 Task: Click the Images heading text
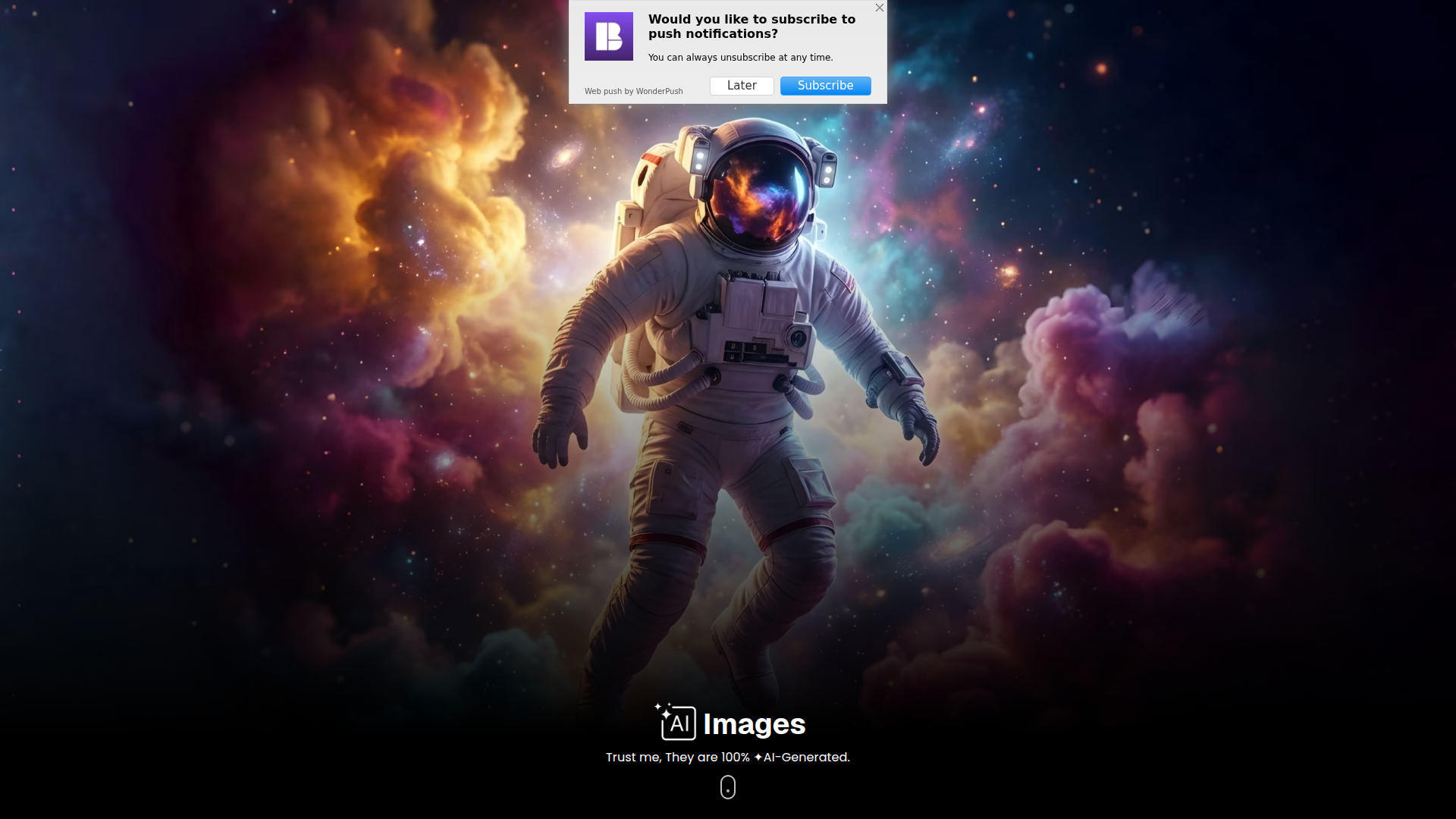[754, 724]
